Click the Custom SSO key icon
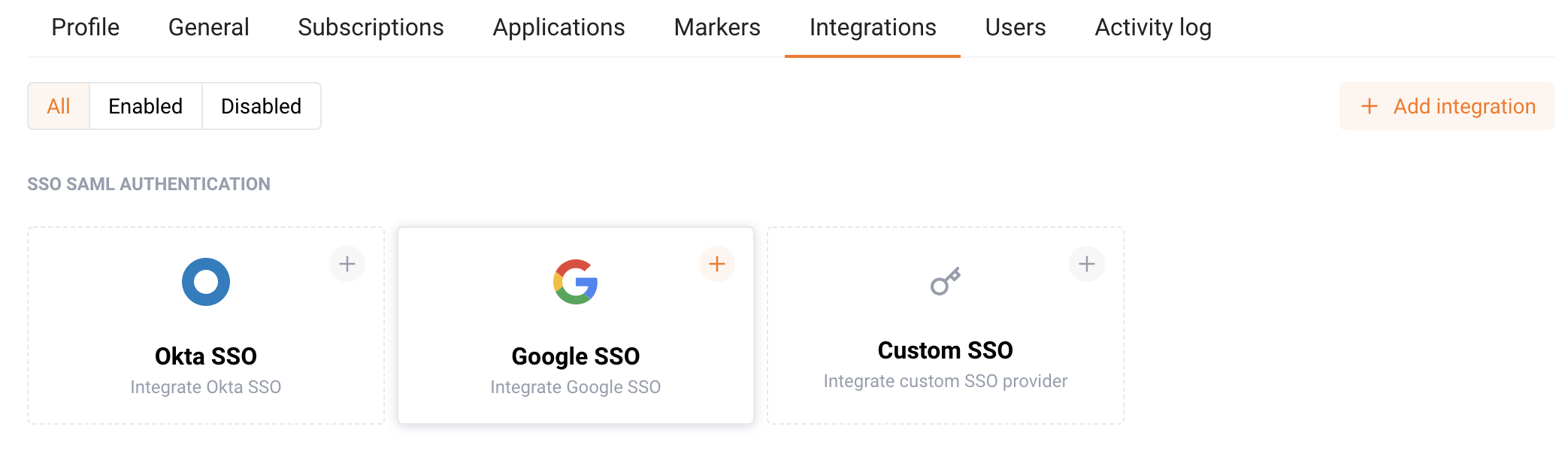Viewport: 1568px width, 451px height. (x=946, y=281)
